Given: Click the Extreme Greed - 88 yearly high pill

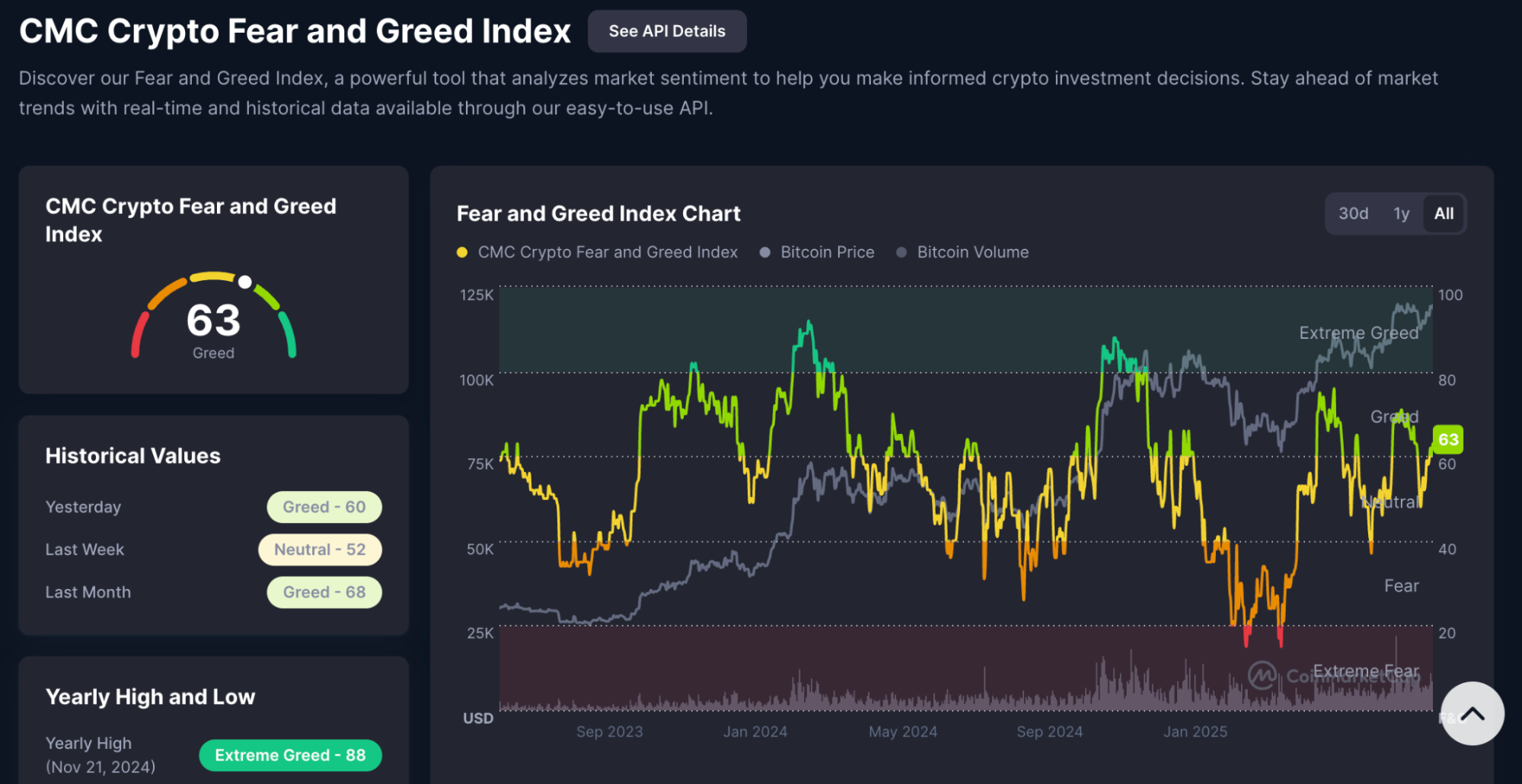Looking at the screenshot, I should click(290, 755).
